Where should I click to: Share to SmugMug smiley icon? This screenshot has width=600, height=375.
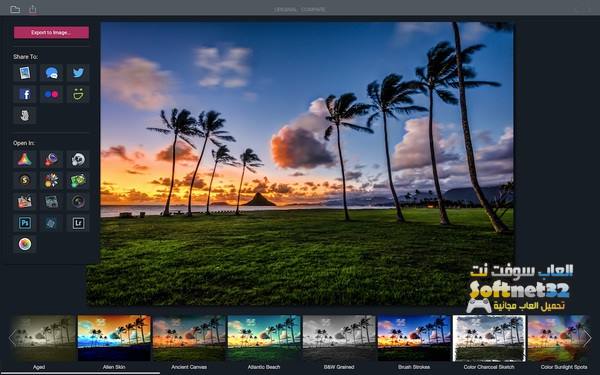click(x=78, y=94)
